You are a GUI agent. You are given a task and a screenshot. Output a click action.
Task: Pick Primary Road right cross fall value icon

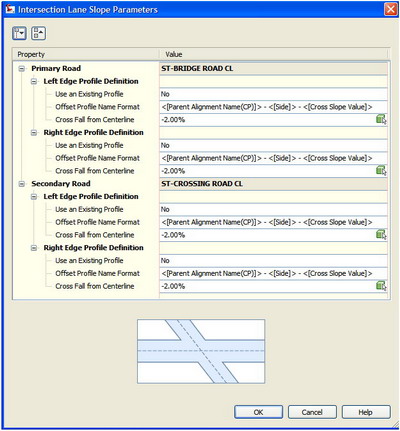381,171
